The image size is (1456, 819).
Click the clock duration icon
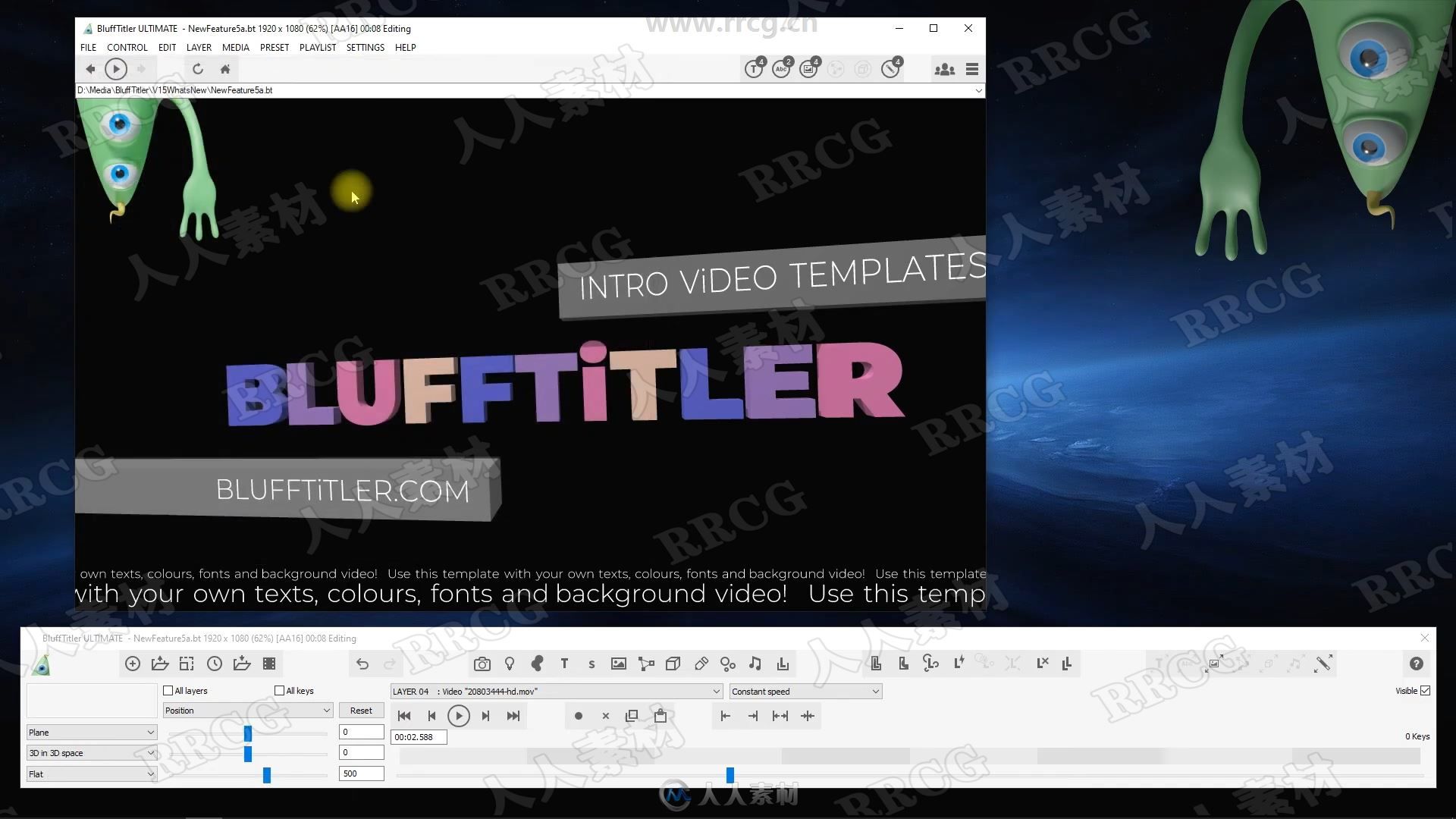[215, 664]
